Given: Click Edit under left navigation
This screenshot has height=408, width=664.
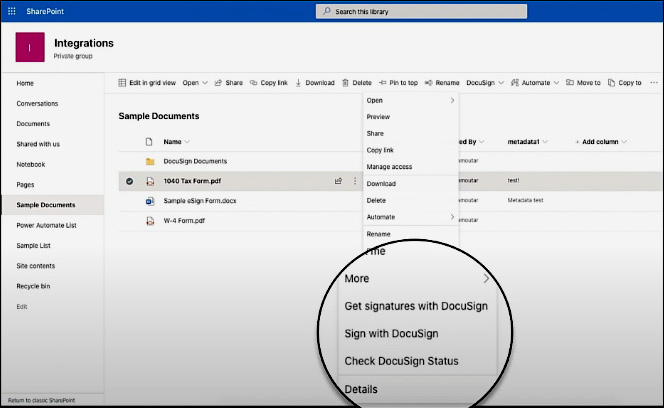Looking at the screenshot, I should click(x=22, y=307).
